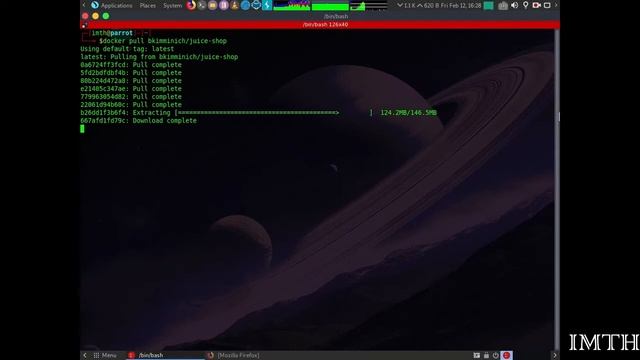Click the cyan lightning bolt launcher icon
The height and width of the screenshot is (360, 640).
point(267,5)
